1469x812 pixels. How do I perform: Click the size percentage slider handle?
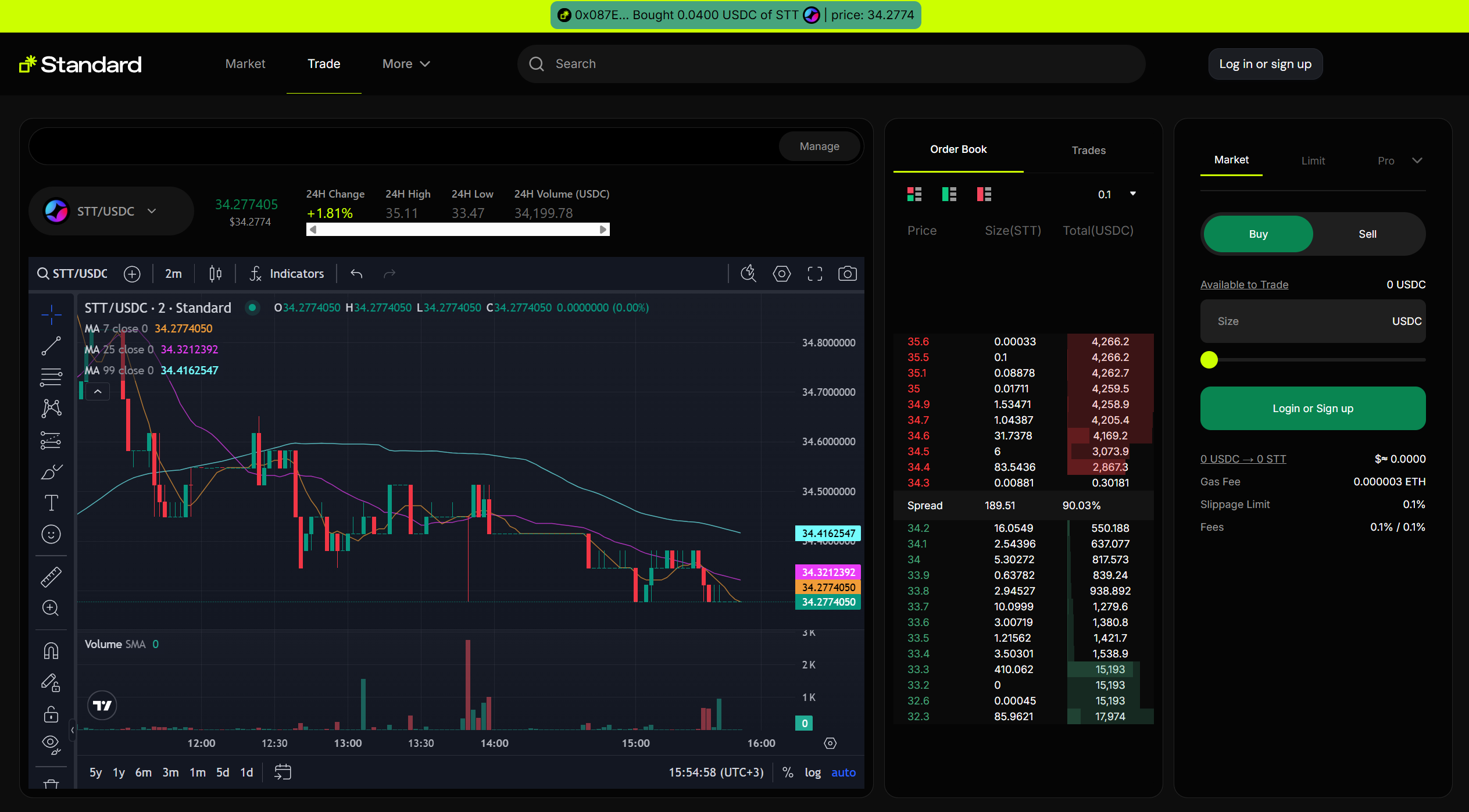(x=1209, y=360)
